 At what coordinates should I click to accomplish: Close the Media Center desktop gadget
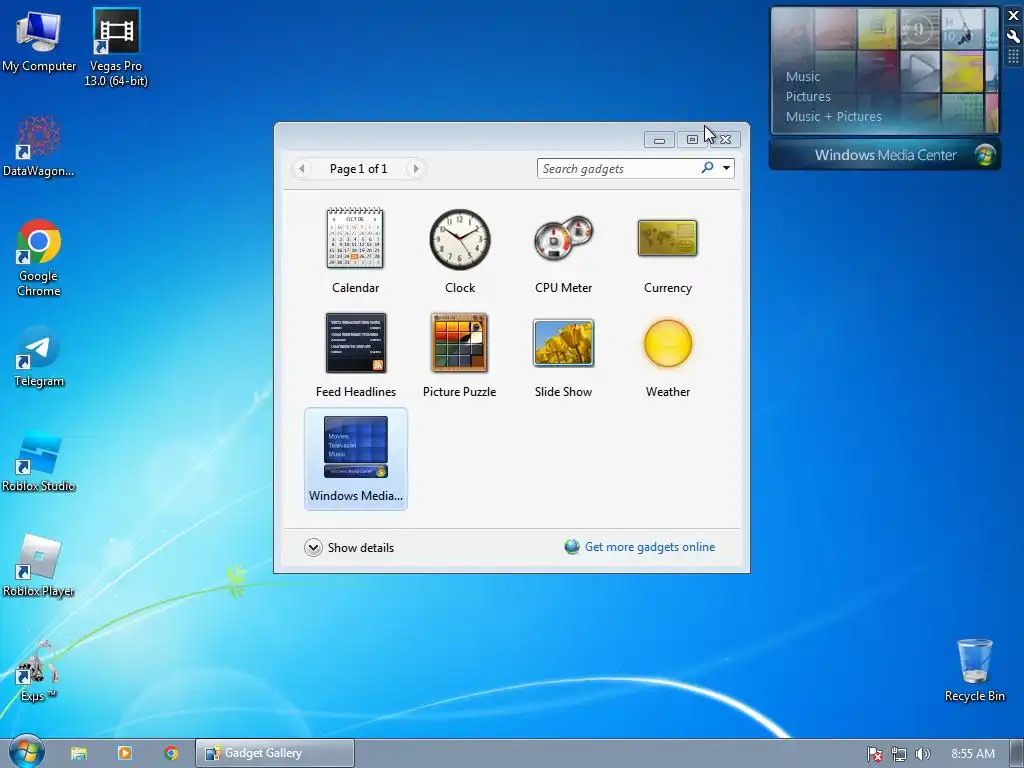click(x=1014, y=16)
